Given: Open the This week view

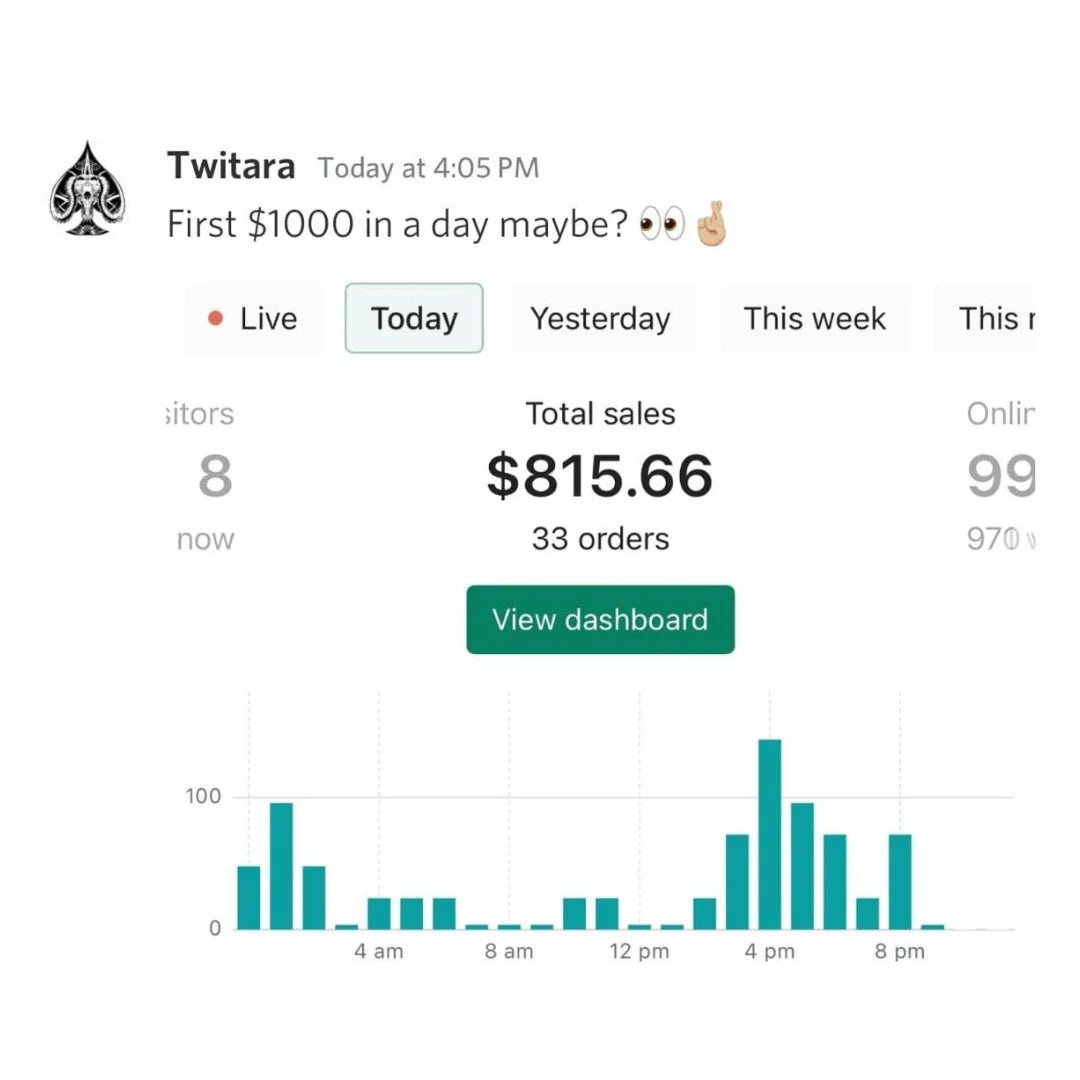Looking at the screenshot, I should 813,318.
